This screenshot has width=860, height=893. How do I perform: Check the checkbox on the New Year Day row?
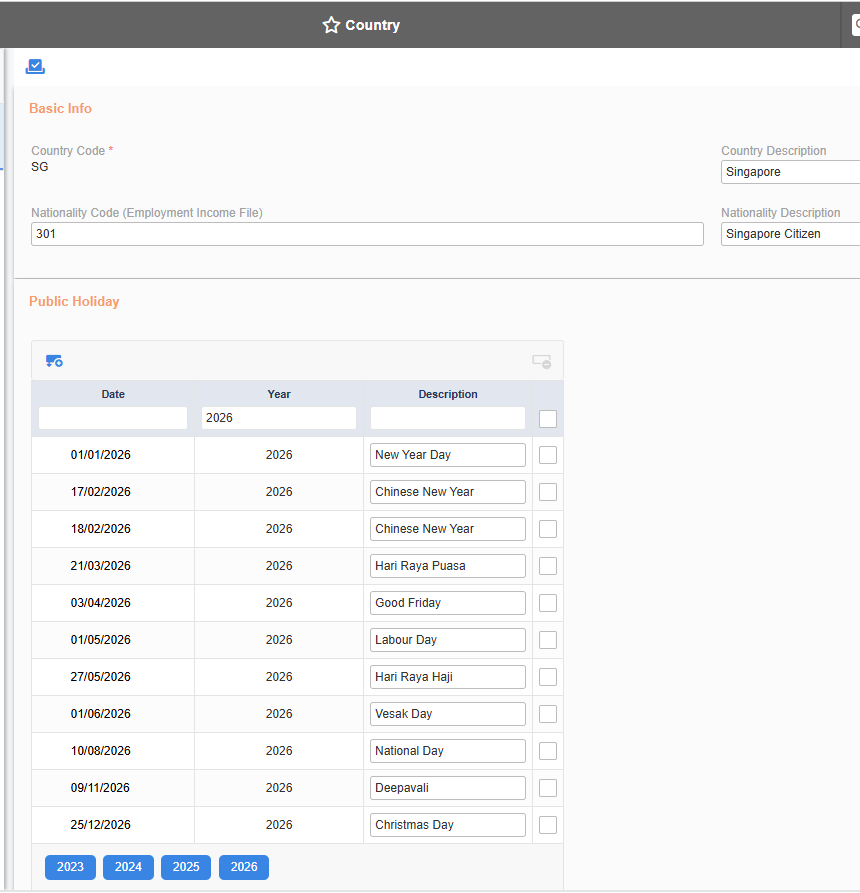click(547, 454)
